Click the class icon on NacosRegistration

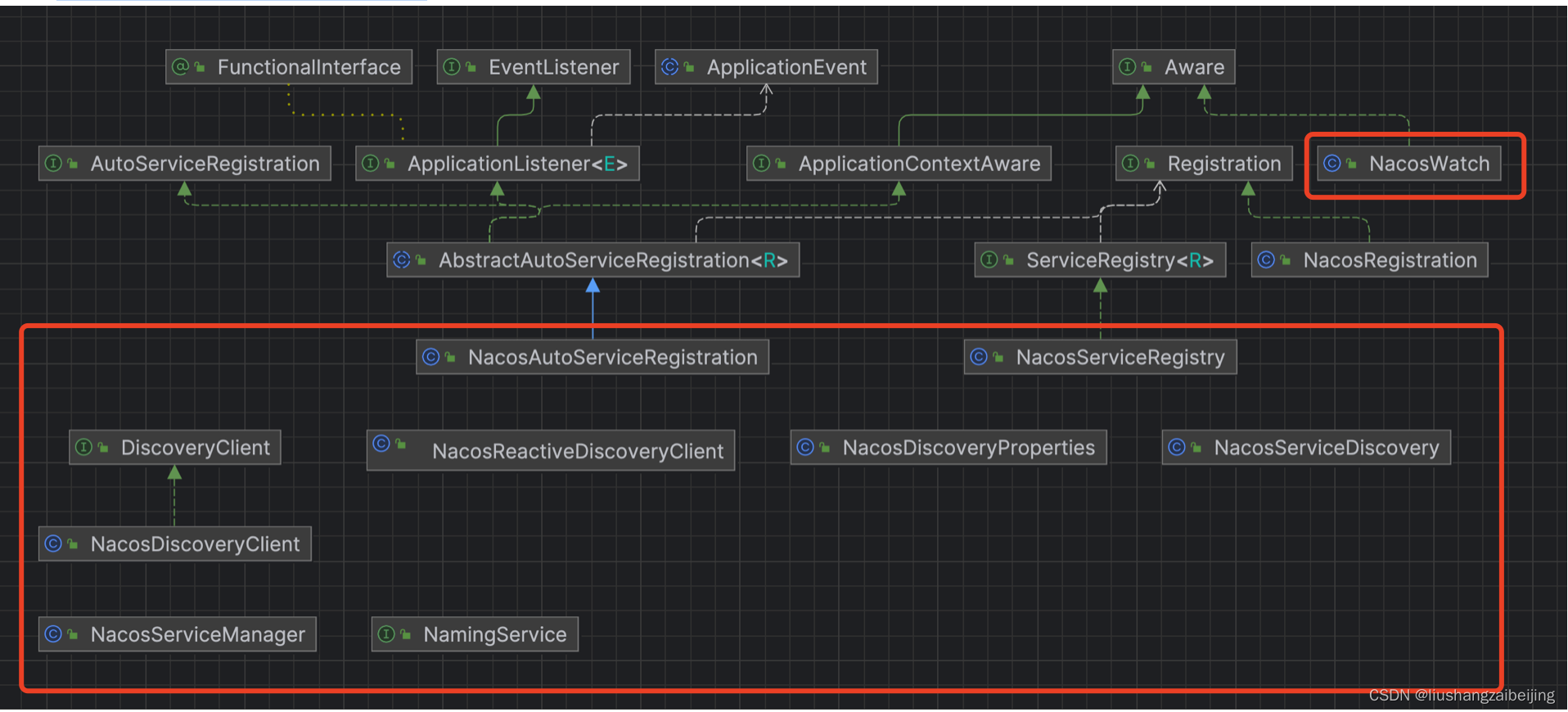tap(1266, 259)
